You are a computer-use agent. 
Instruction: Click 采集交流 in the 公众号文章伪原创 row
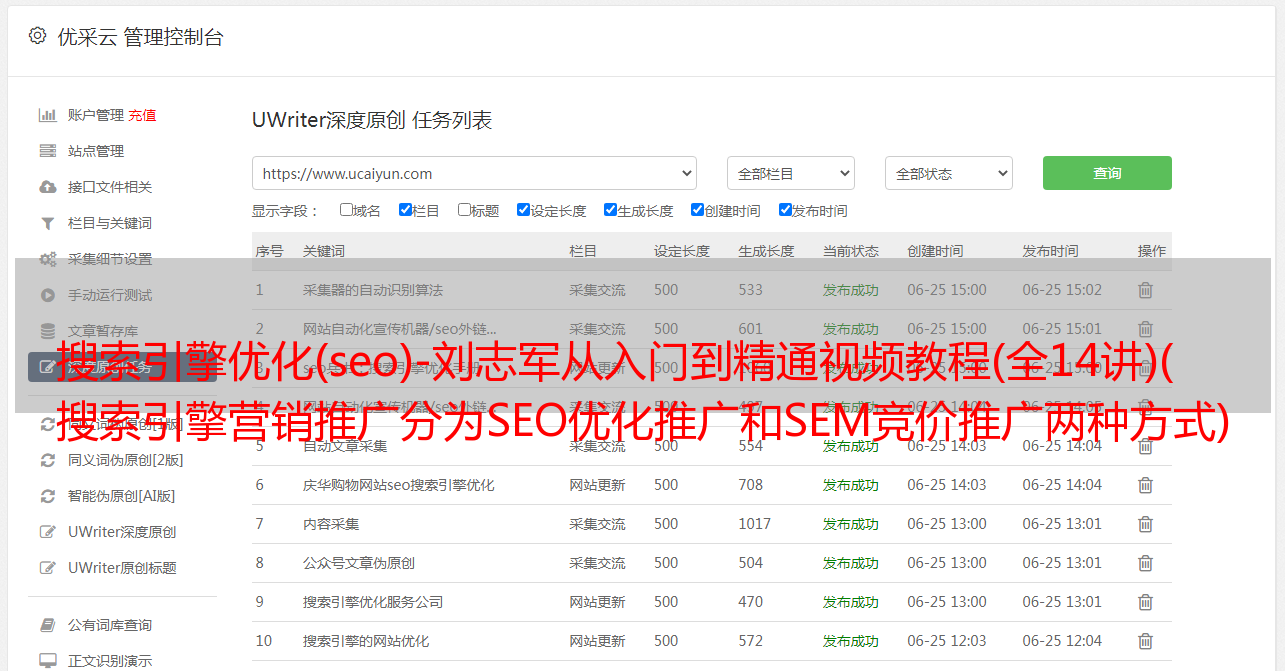(x=597, y=563)
